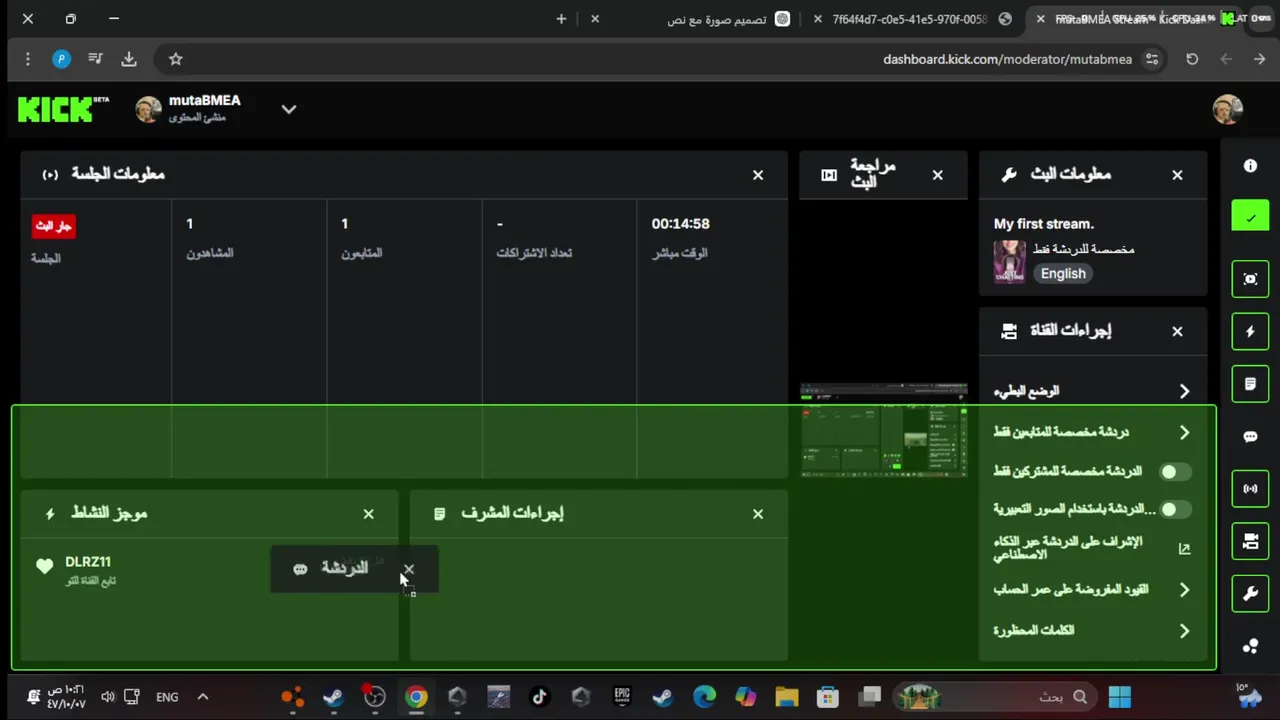
Task: Close the dragged الدردشة widget
Action: tap(408, 569)
